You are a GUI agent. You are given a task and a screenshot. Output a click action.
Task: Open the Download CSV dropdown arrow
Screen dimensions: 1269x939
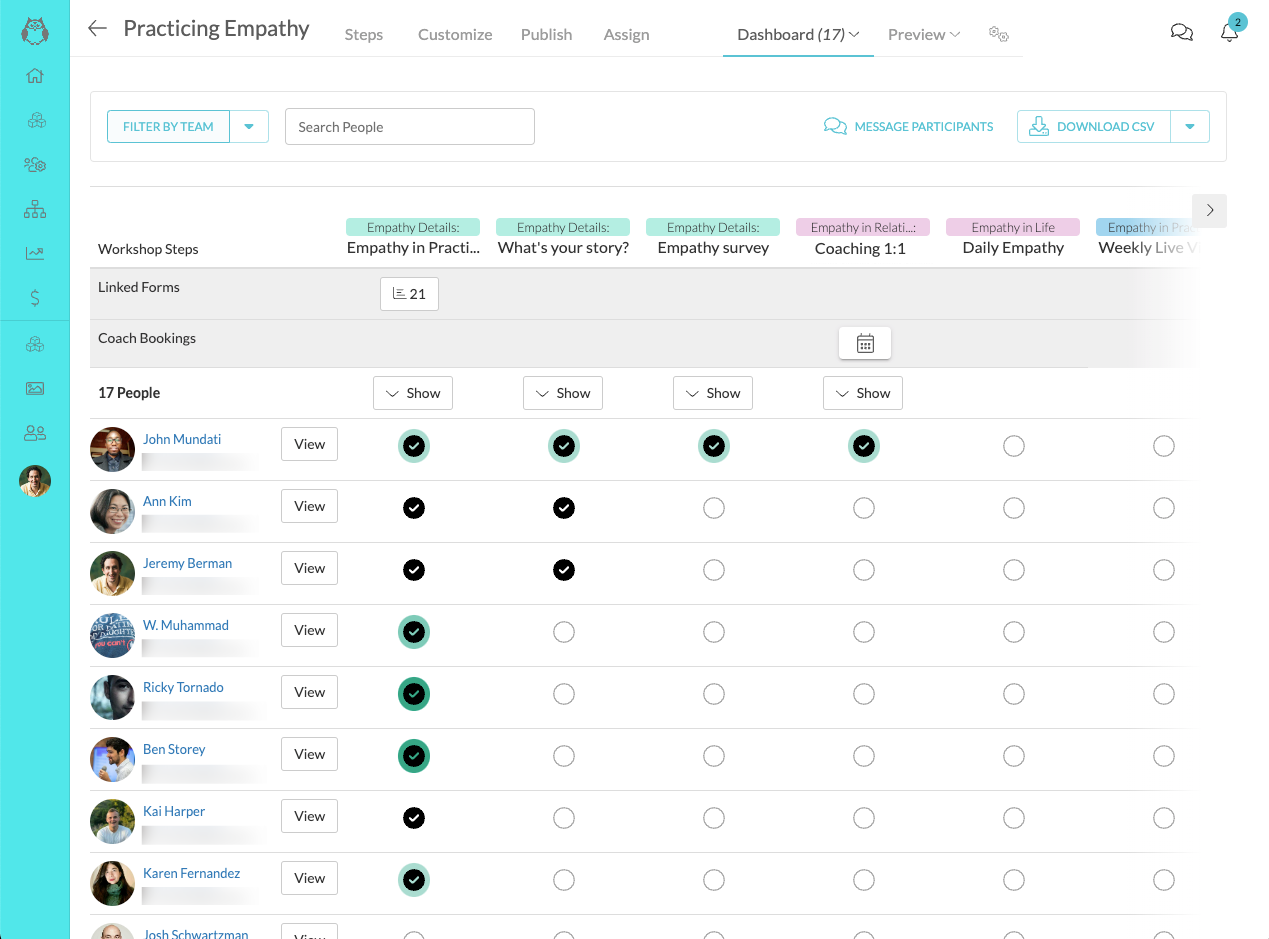[1189, 127]
